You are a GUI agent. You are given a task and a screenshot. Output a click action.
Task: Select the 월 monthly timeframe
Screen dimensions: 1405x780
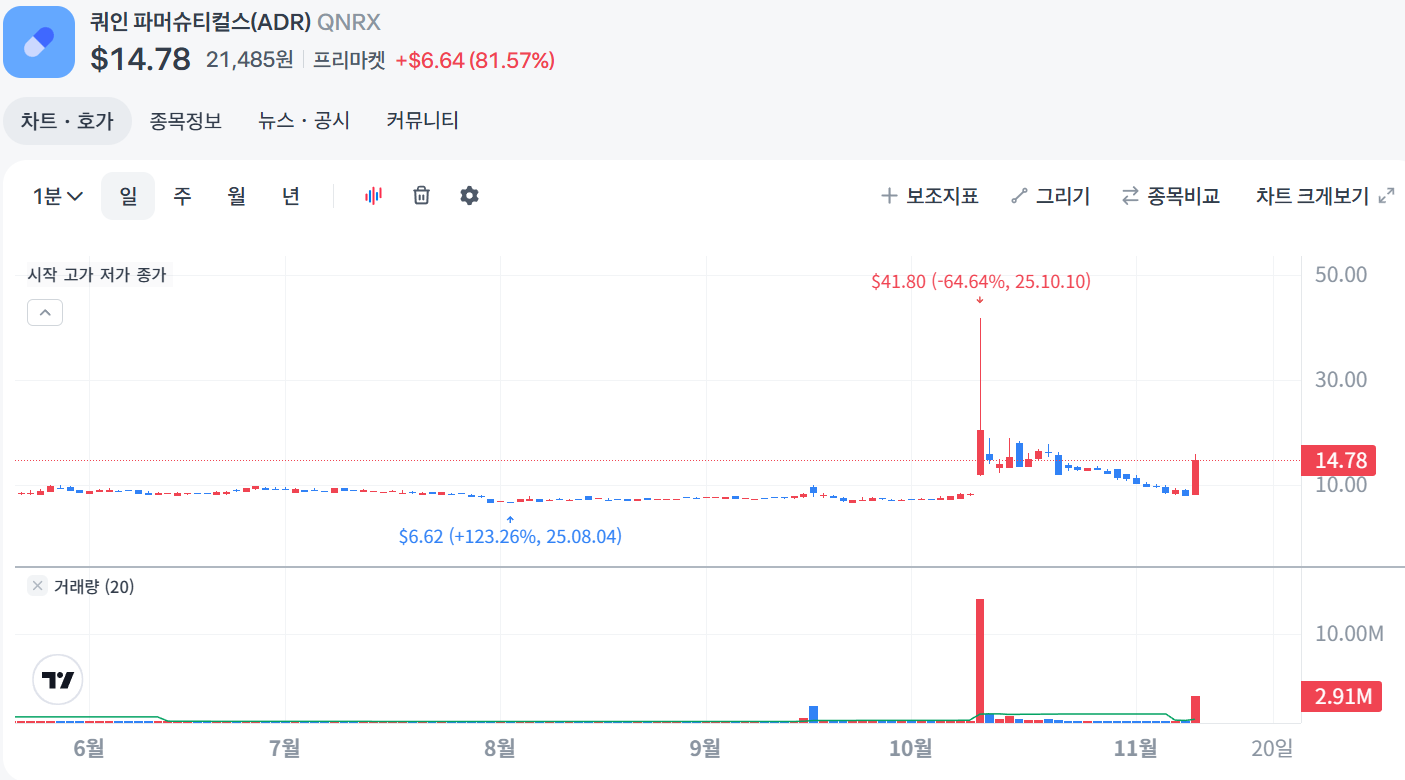point(236,195)
